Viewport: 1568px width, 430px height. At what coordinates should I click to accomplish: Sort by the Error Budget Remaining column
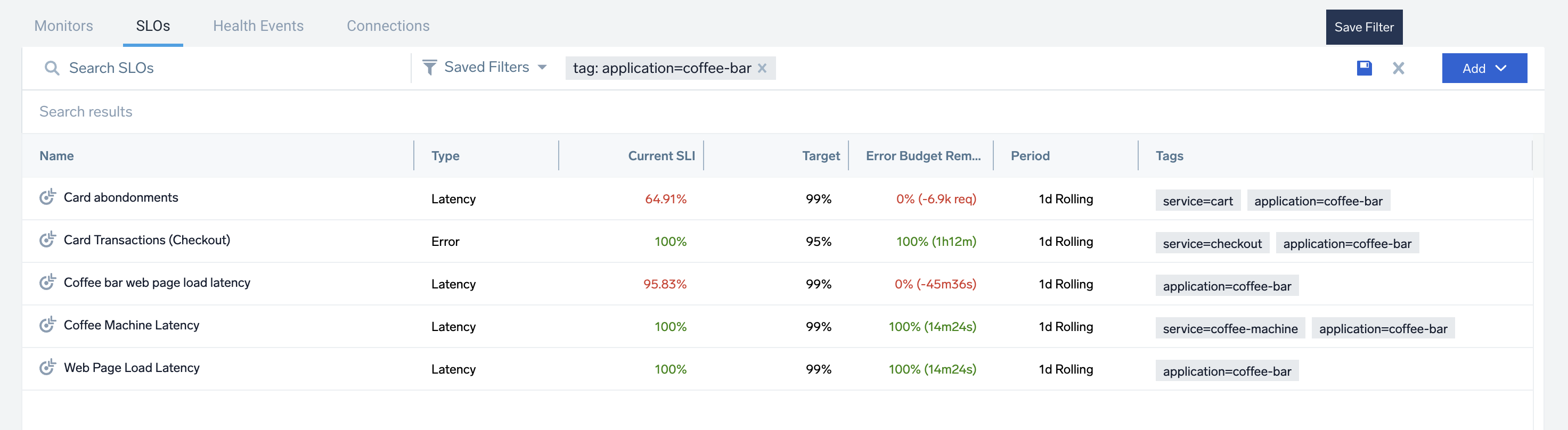tap(922, 156)
